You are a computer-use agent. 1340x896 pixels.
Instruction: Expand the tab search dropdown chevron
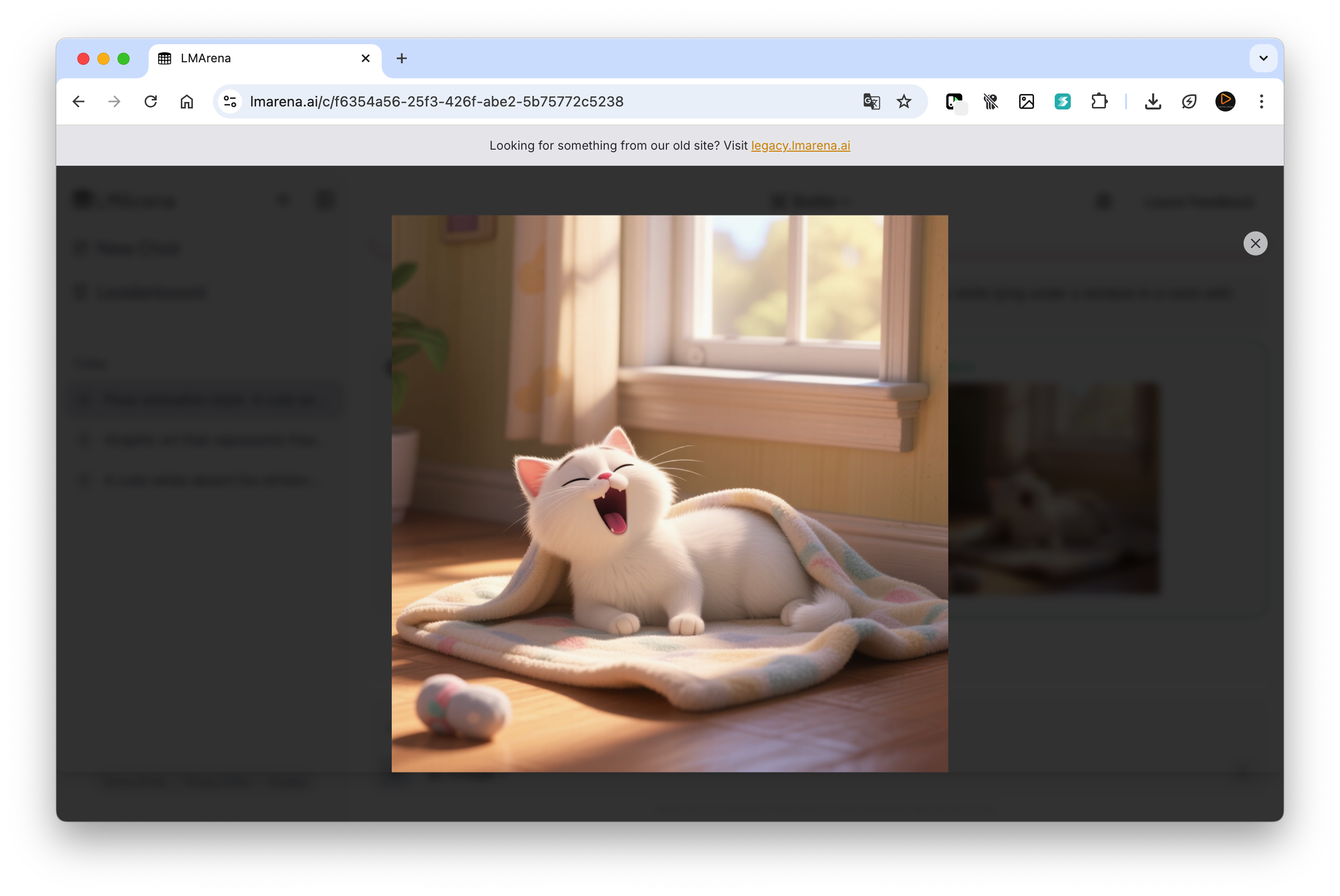[1263, 58]
